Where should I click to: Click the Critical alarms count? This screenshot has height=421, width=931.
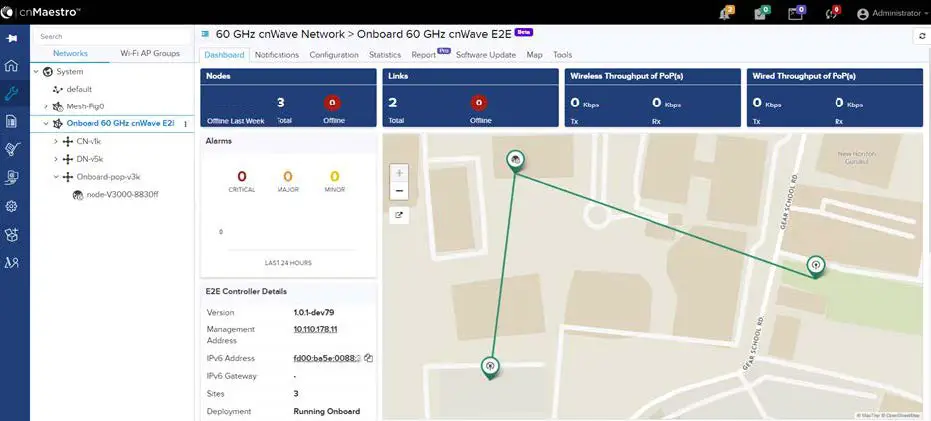pyautogui.click(x=242, y=176)
